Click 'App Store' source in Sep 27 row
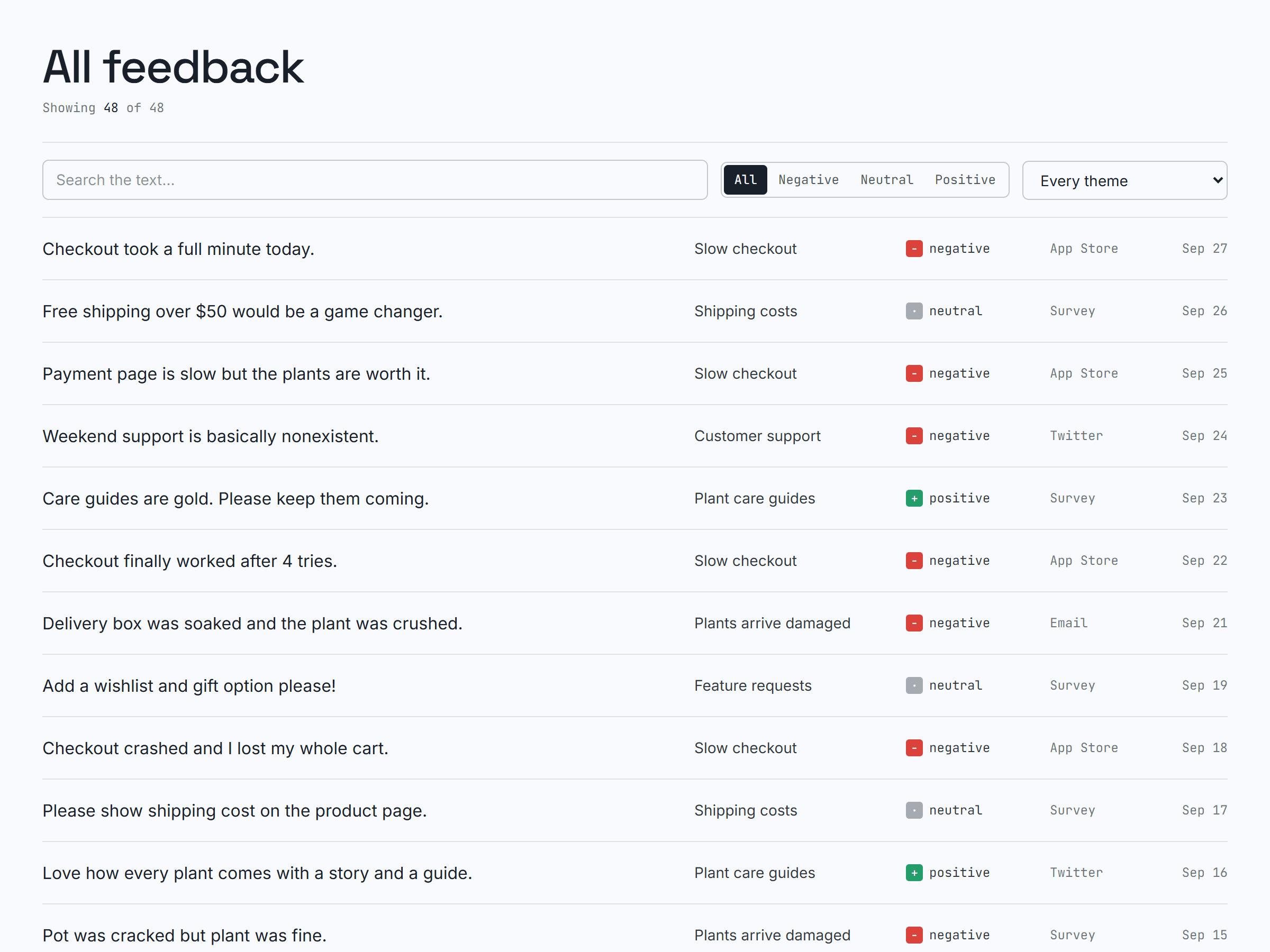Image resolution: width=1270 pixels, height=952 pixels. pos(1084,249)
